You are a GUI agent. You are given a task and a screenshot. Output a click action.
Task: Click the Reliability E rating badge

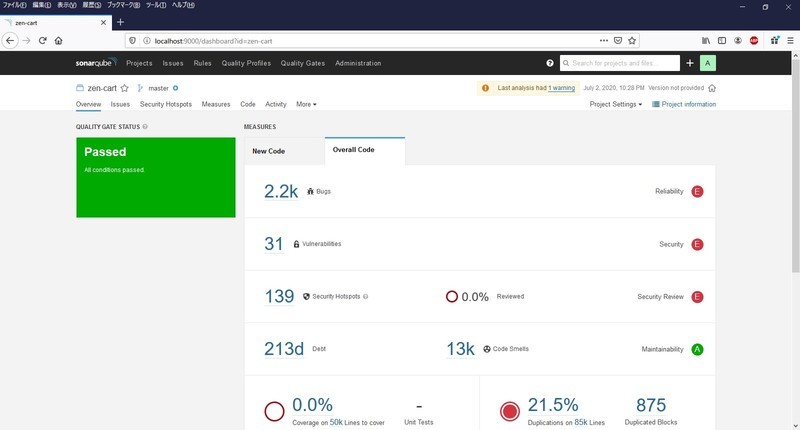point(697,192)
